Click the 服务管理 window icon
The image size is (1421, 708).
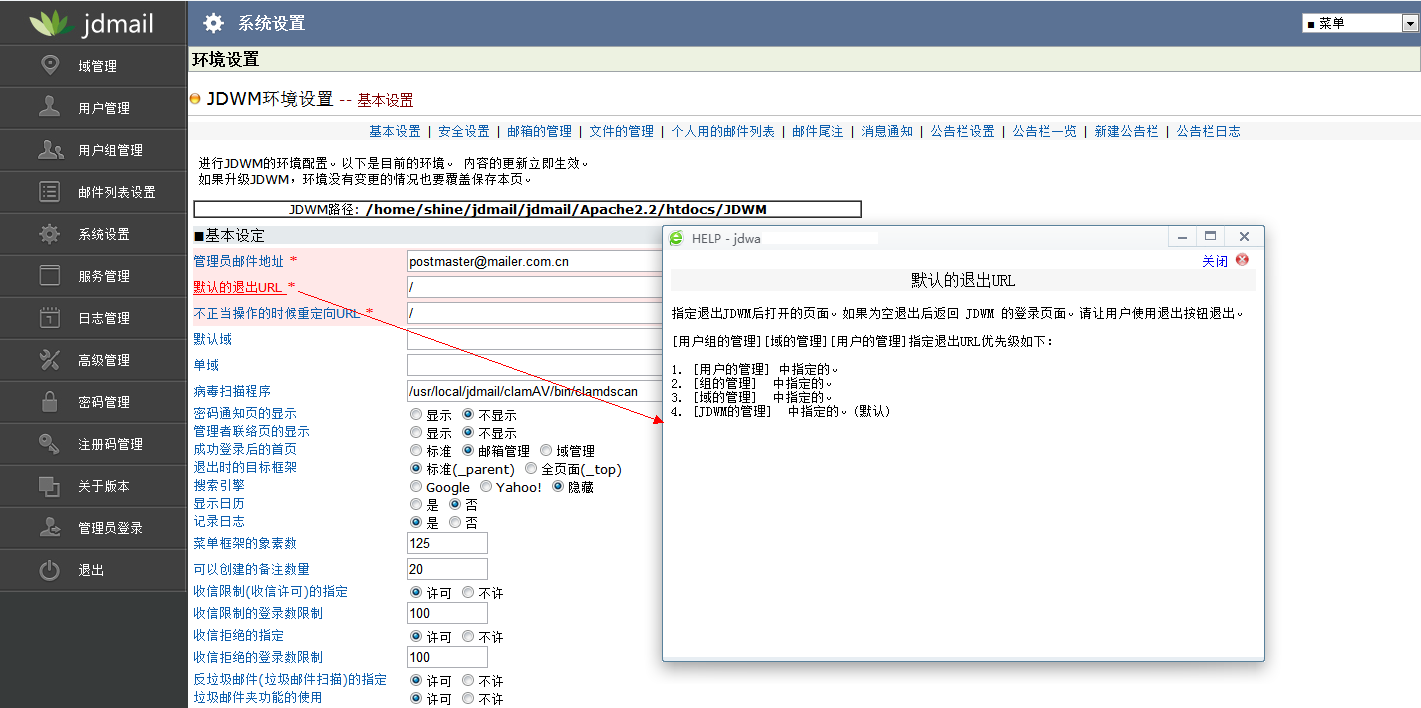49,275
